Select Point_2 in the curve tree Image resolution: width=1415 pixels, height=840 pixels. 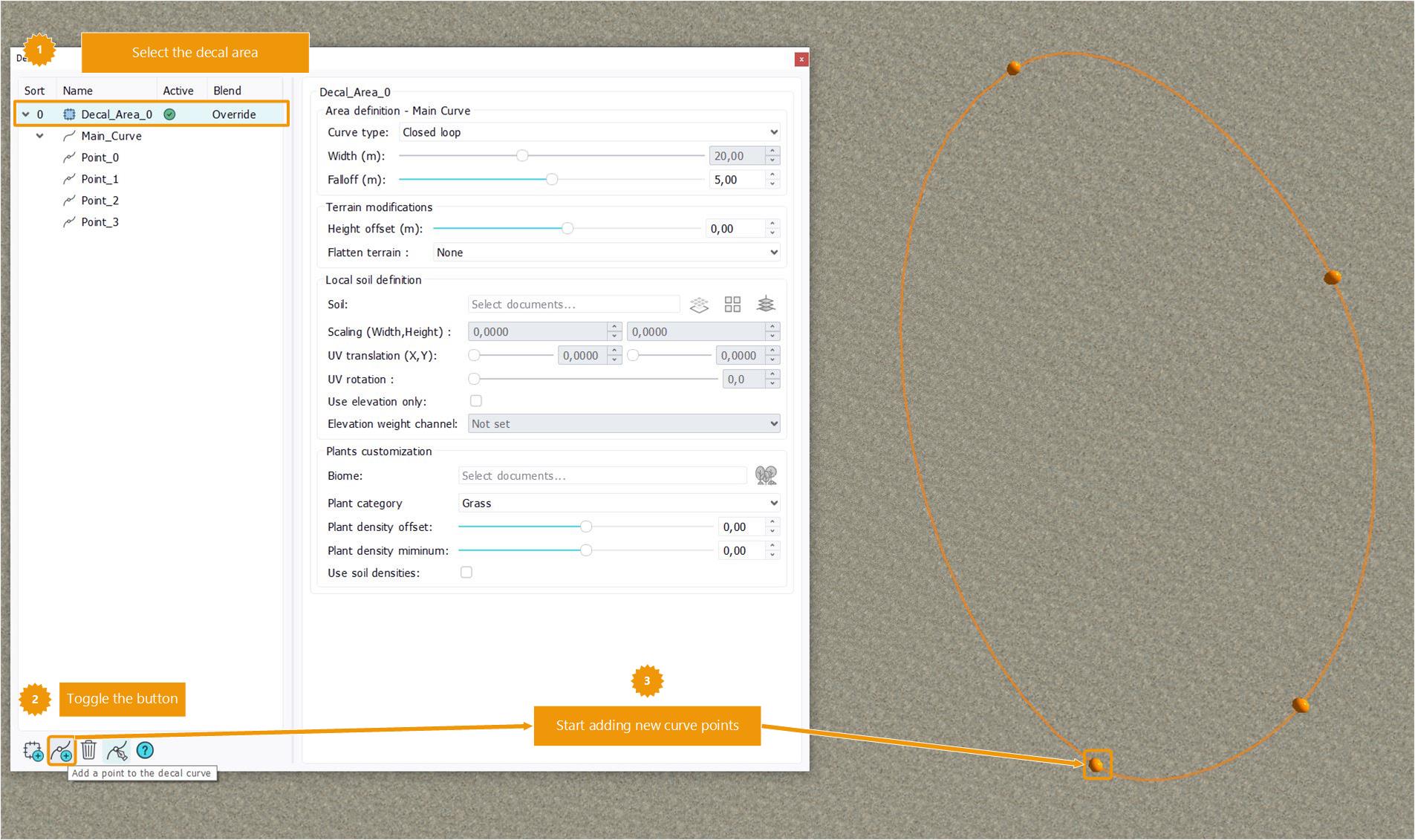pos(100,201)
